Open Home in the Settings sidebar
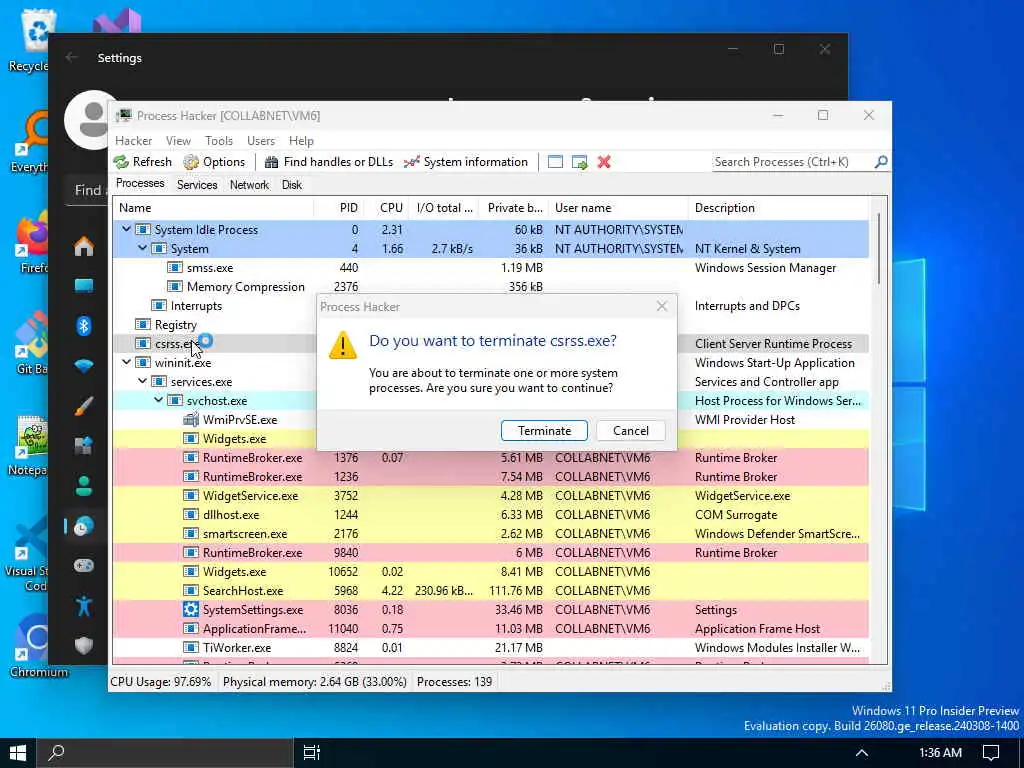The width and height of the screenshot is (1024, 768). click(84, 247)
